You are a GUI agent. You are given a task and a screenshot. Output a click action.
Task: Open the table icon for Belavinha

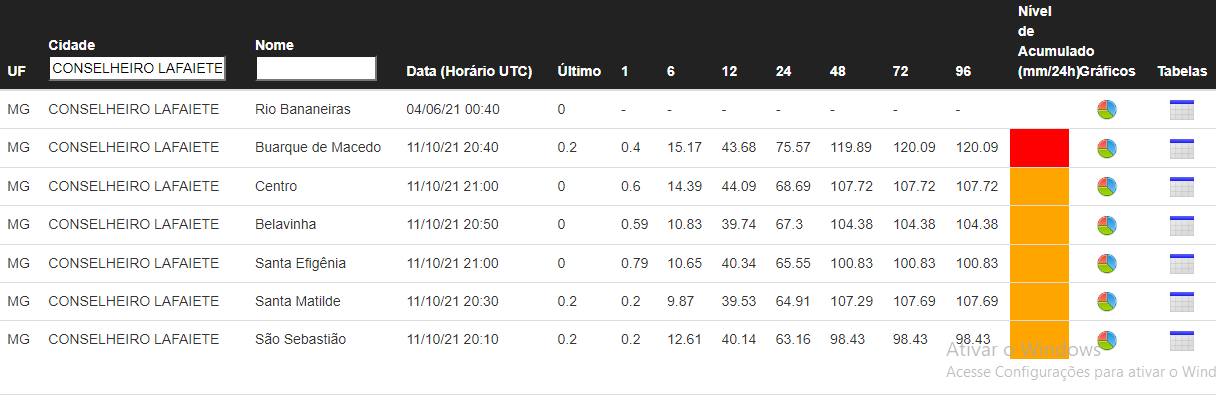coord(1182,225)
